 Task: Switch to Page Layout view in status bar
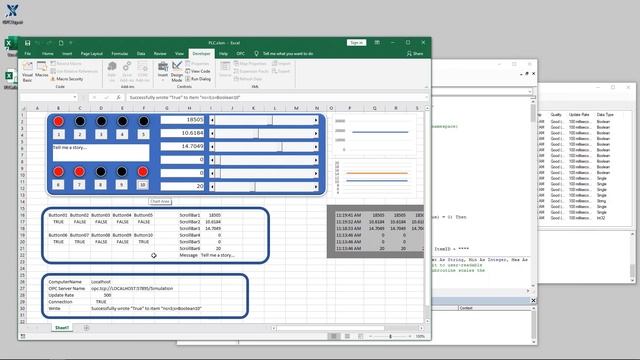(x=347, y=336)
